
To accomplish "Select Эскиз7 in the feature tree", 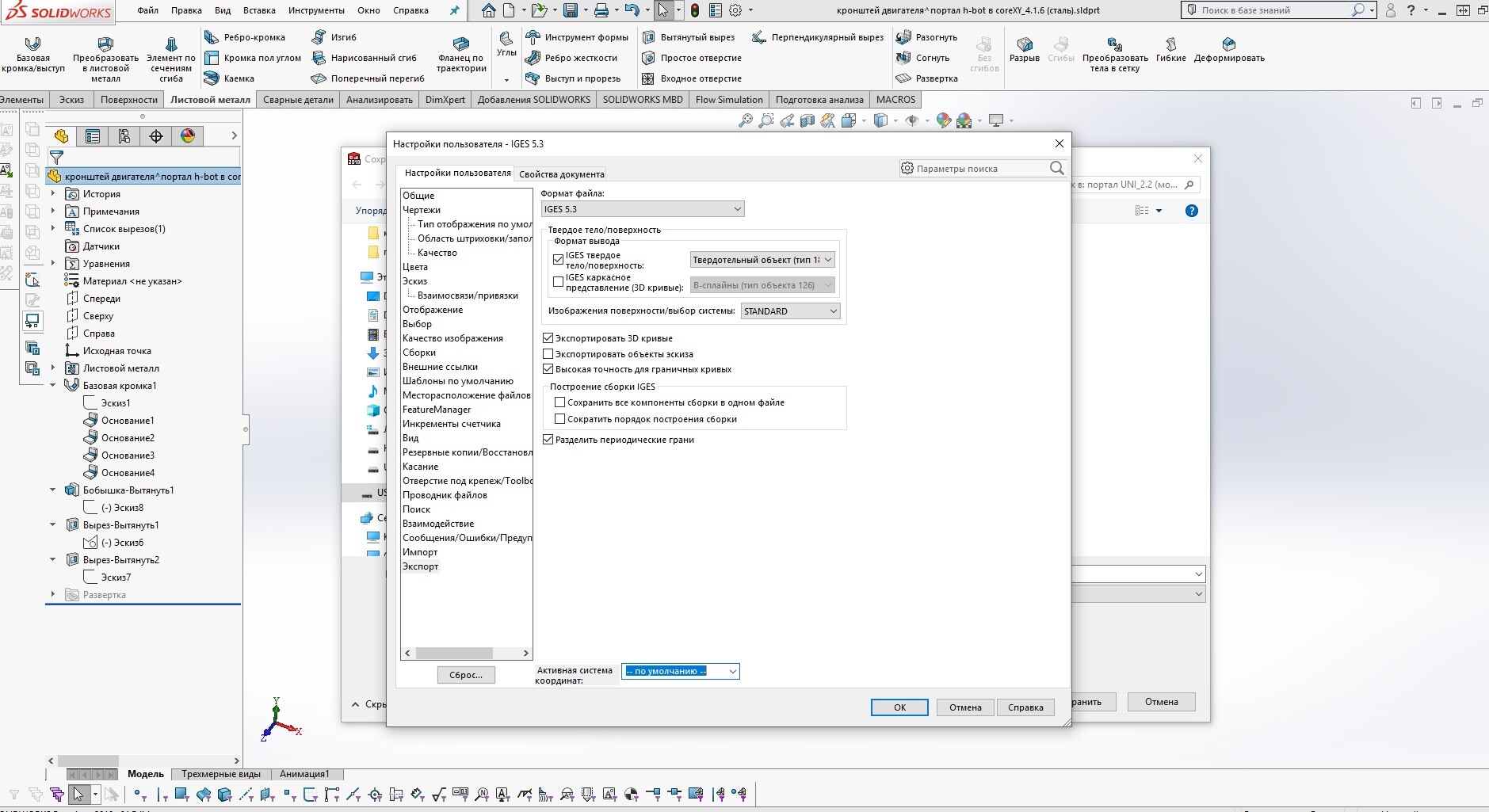I will point(116,578).
